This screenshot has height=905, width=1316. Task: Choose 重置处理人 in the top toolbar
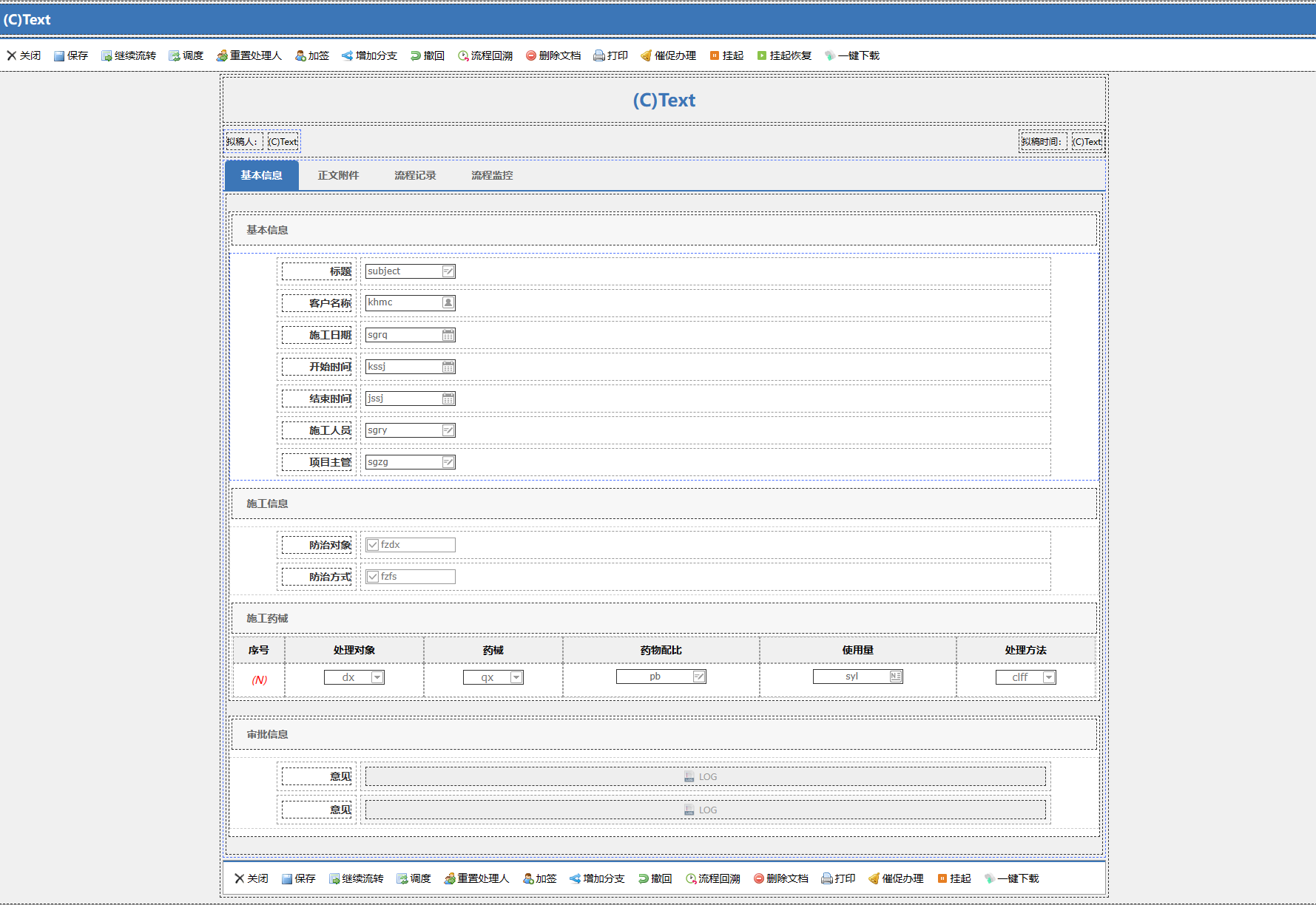[x=249, y=55]
